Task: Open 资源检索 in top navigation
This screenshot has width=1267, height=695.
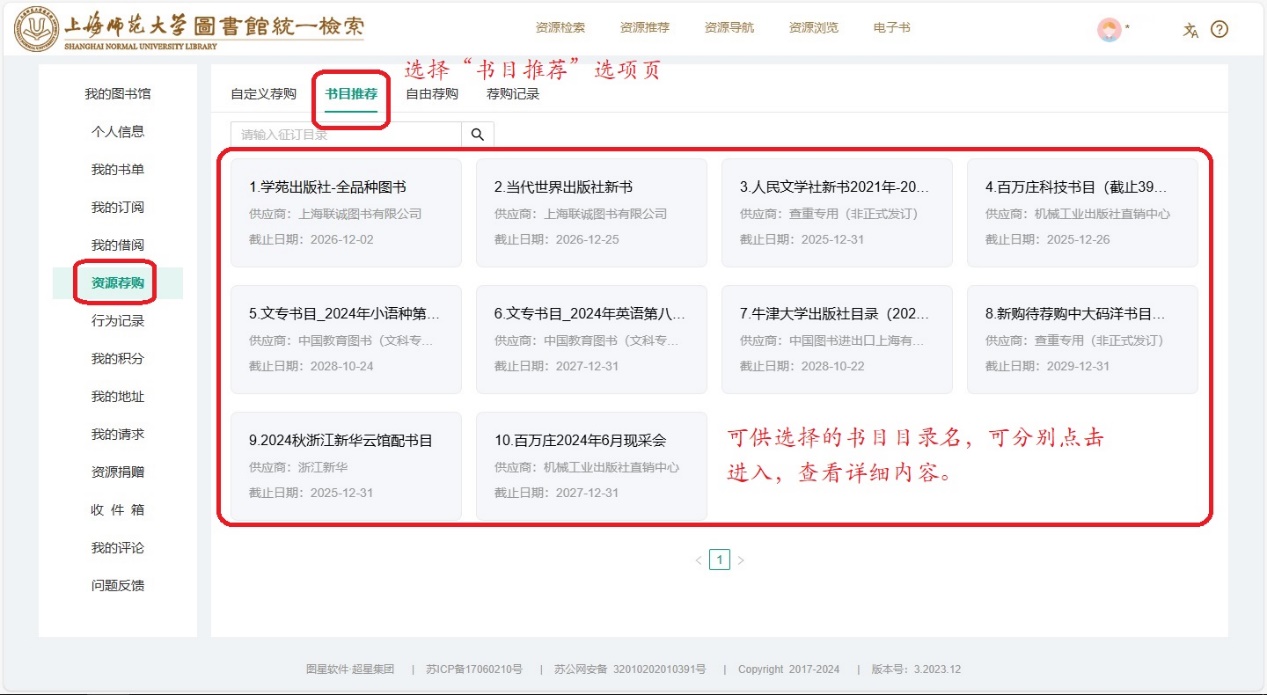Action: (x=560, y=29)
